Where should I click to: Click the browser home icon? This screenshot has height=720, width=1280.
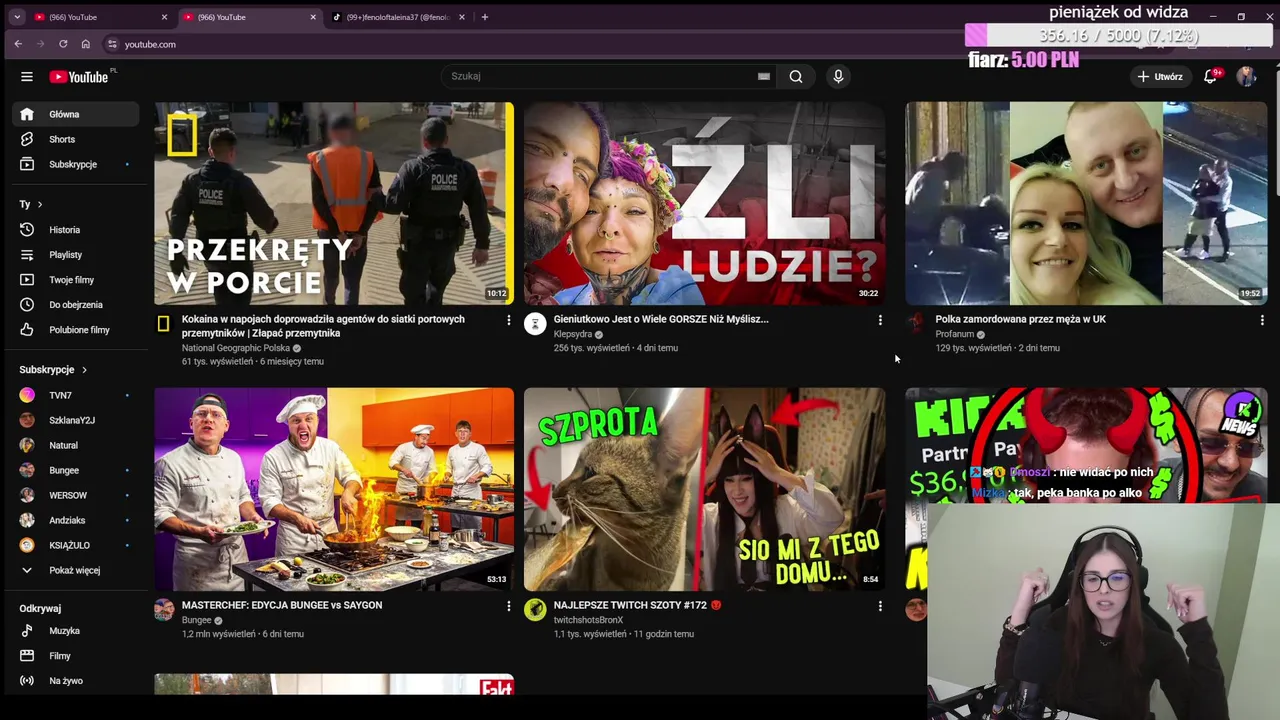click(x=85, y=44)
